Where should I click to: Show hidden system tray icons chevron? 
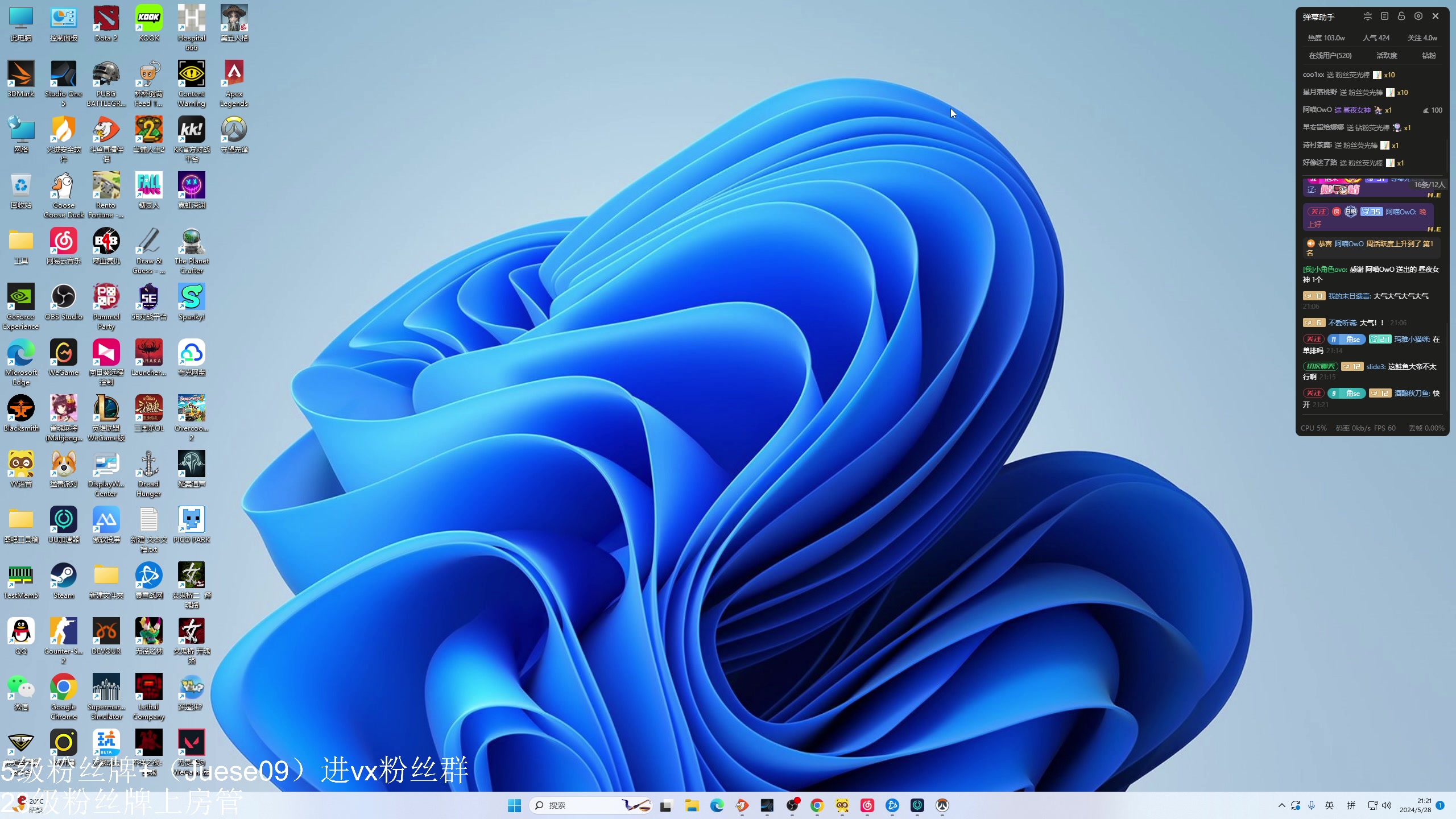tap(1281, 805)
